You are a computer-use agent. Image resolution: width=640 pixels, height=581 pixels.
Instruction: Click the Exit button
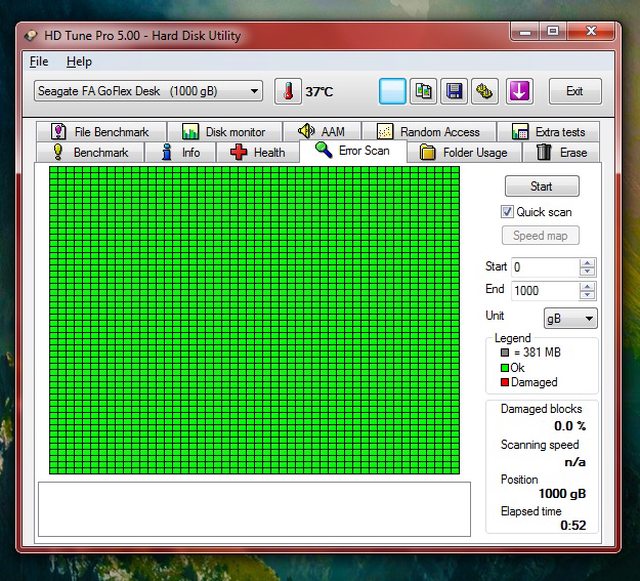pyautogui.click(x=575, y=91)
